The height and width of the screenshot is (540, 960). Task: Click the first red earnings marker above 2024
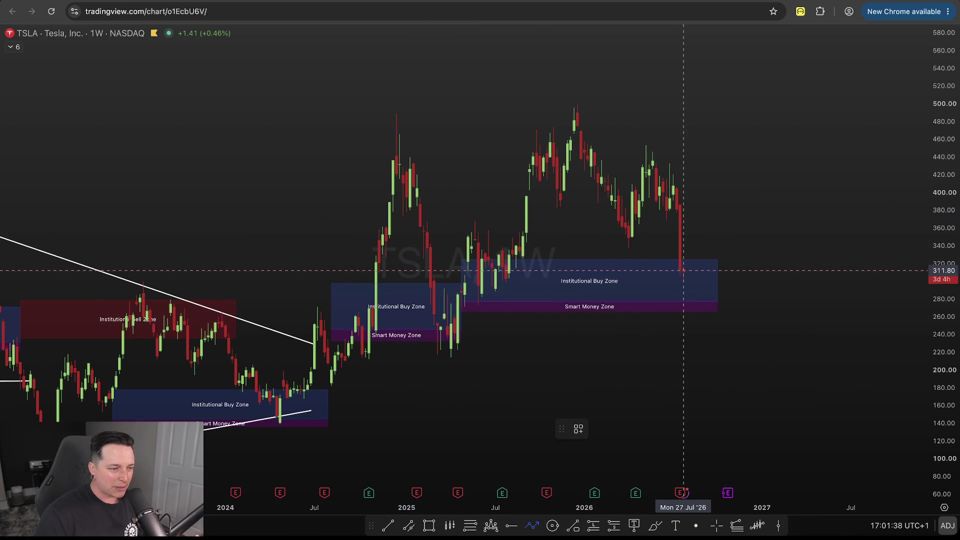pyautogui.click(x=236, y=493)
